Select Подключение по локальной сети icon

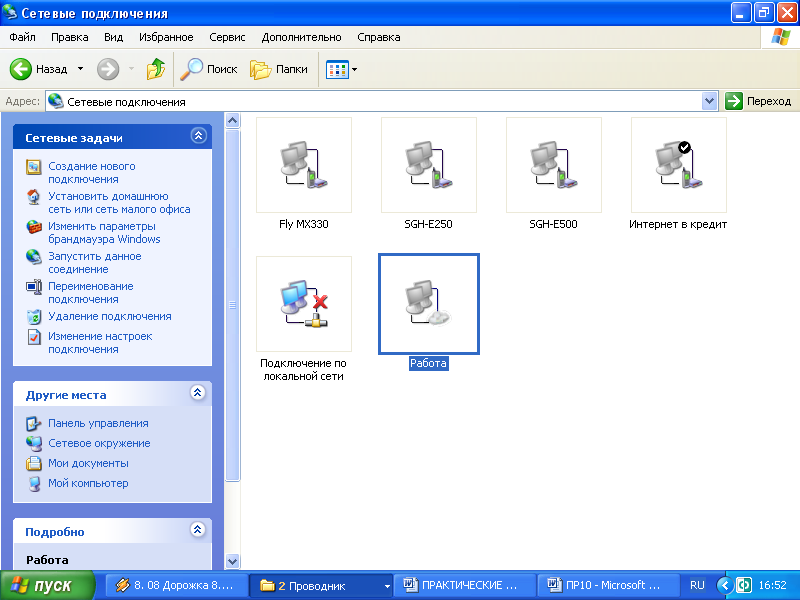tap(304, 304)
